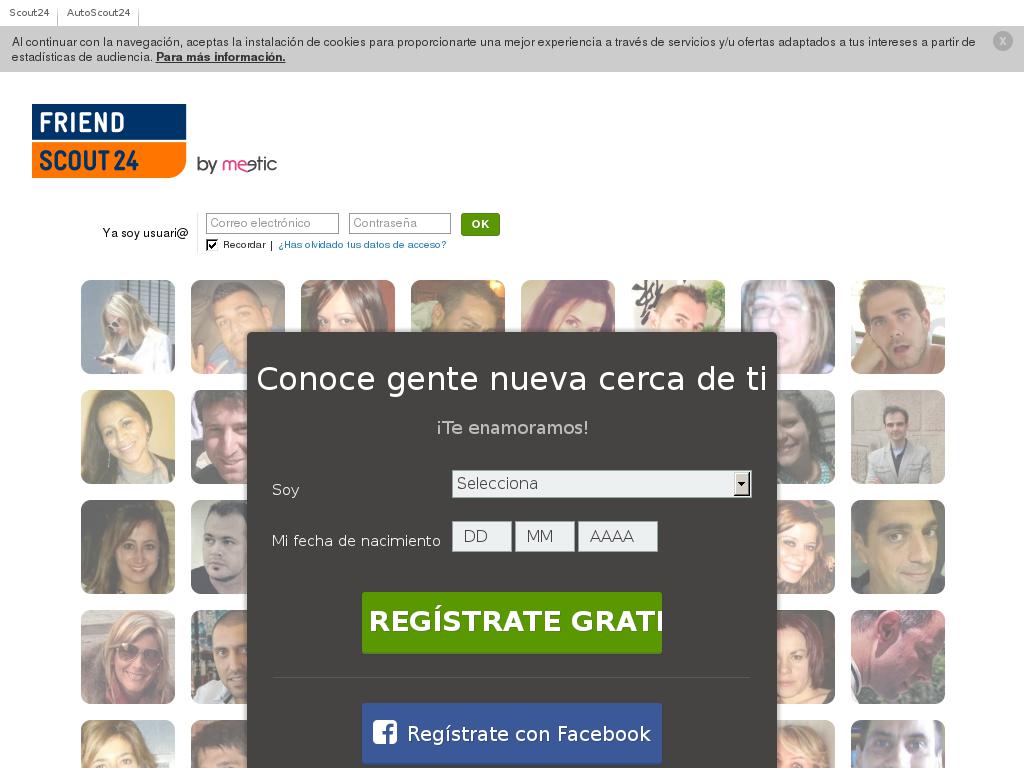Image resolution: width=1024 pixels, height=768 pixels.
Task: Open '¿Has olvidado tus datos de acceso?' link
Action: tap(362, 245)
